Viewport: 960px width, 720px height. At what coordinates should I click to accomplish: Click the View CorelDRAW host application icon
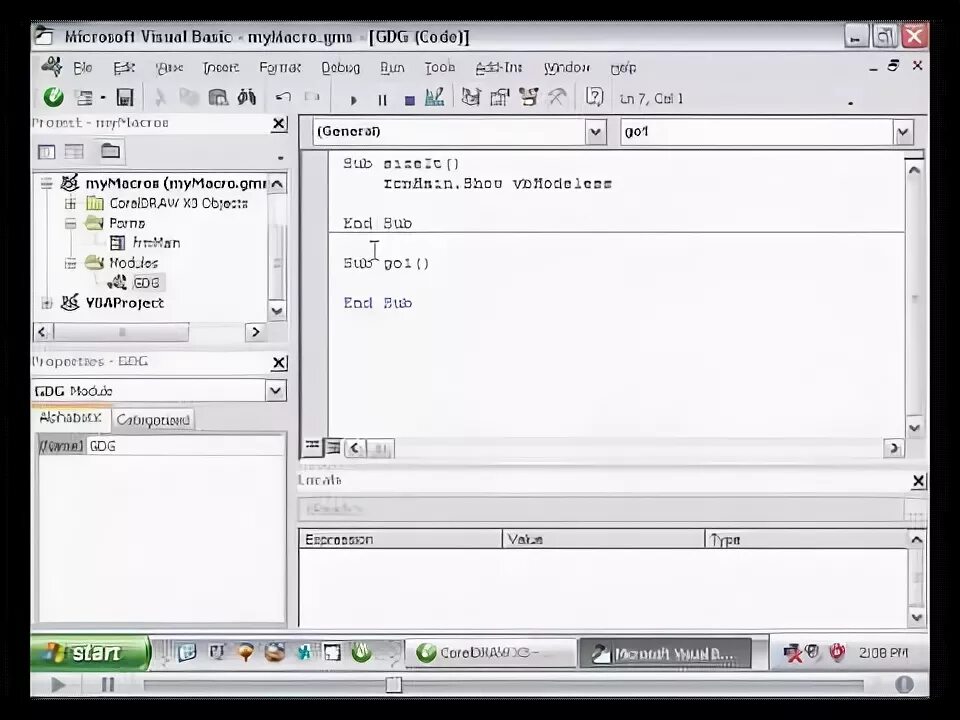pos(54,97)
